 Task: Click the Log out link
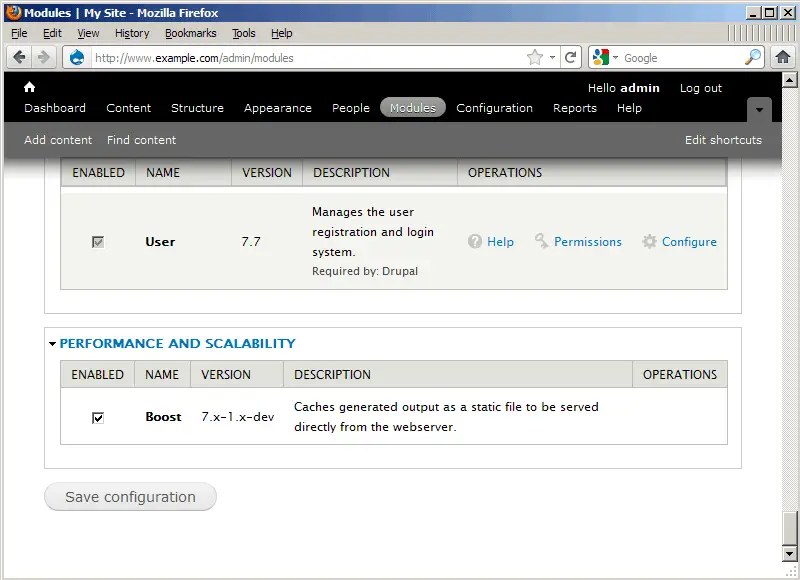pos(701,88)
